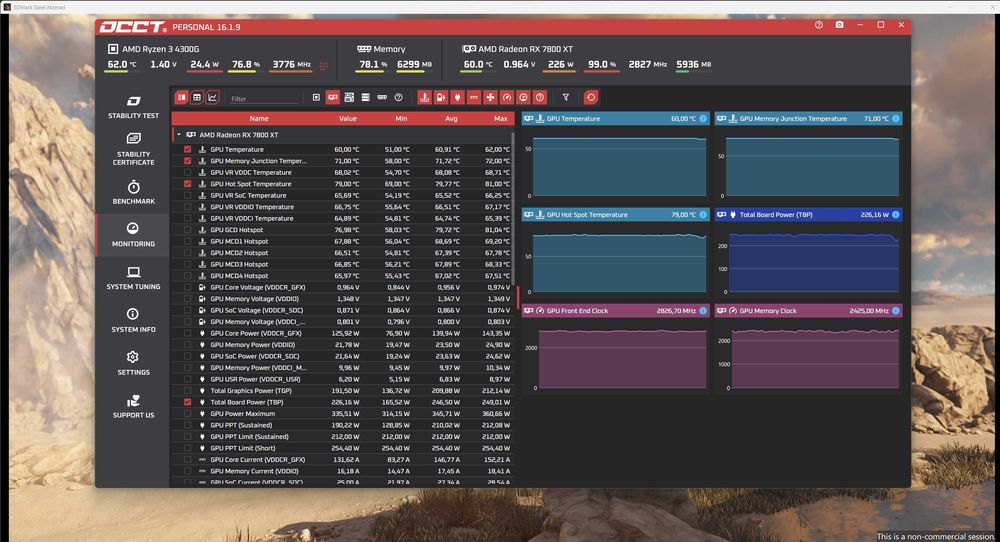
Task: Sort sensors by the Name column header
Action: pyautogui.click(x=259, y=119)
